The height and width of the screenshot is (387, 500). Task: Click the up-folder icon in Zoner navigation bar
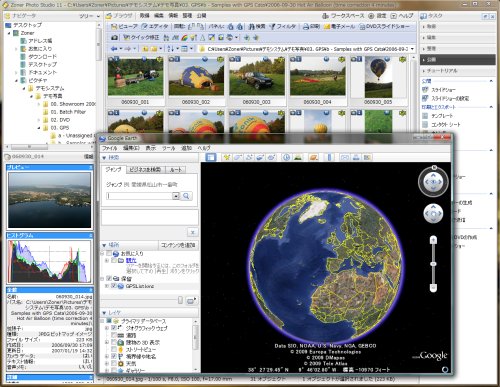coord(145,49)
